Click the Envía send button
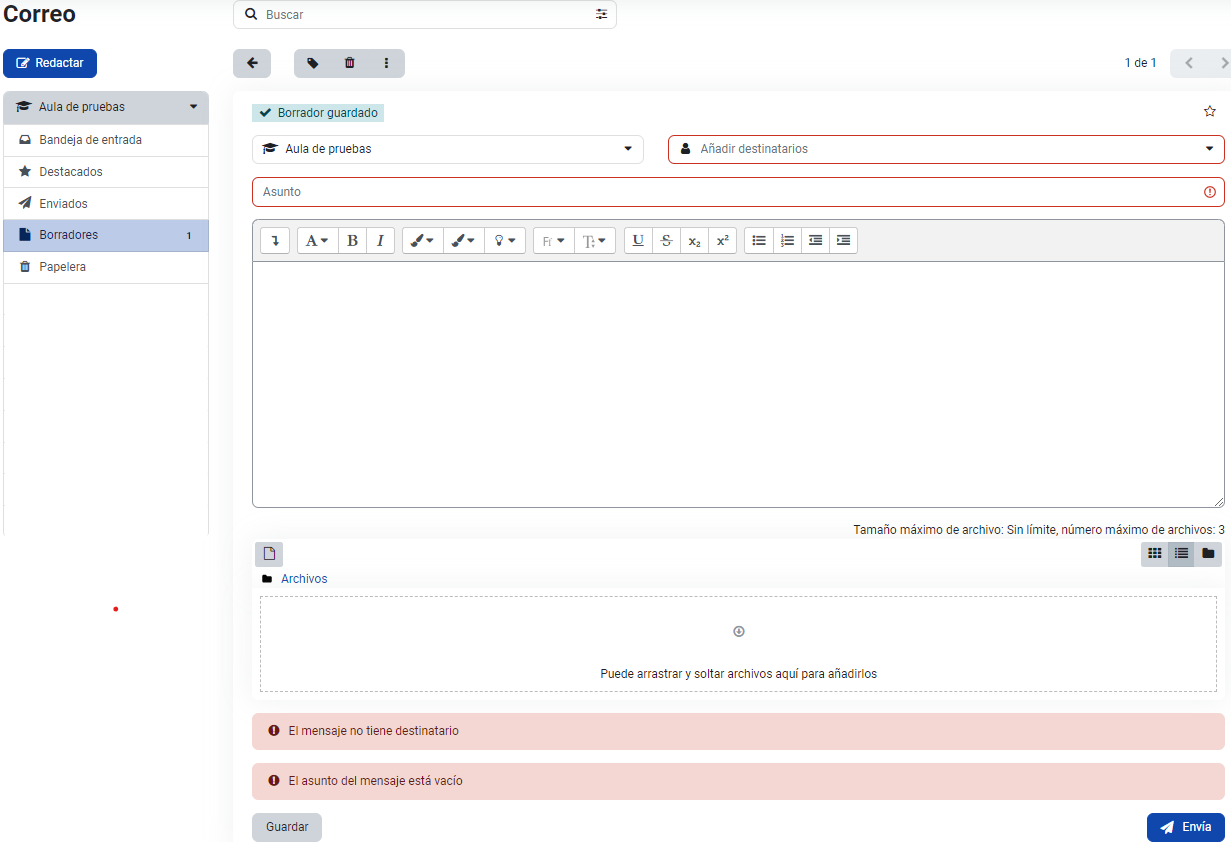 click(1185, 827)
